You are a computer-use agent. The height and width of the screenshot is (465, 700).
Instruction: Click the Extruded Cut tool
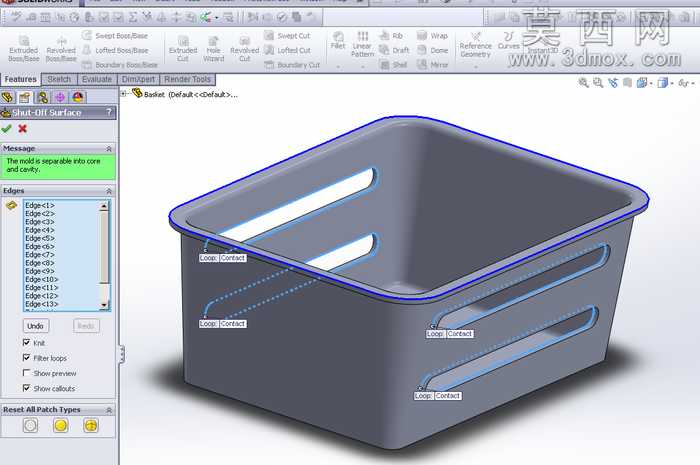pyautogui.click(x=183, y=49)
